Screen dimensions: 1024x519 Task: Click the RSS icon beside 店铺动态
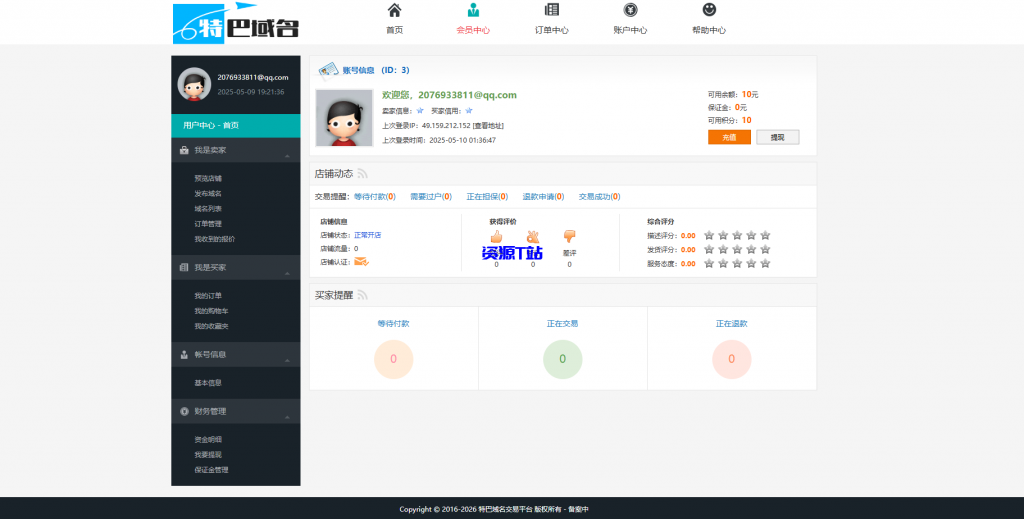(363, 174)
